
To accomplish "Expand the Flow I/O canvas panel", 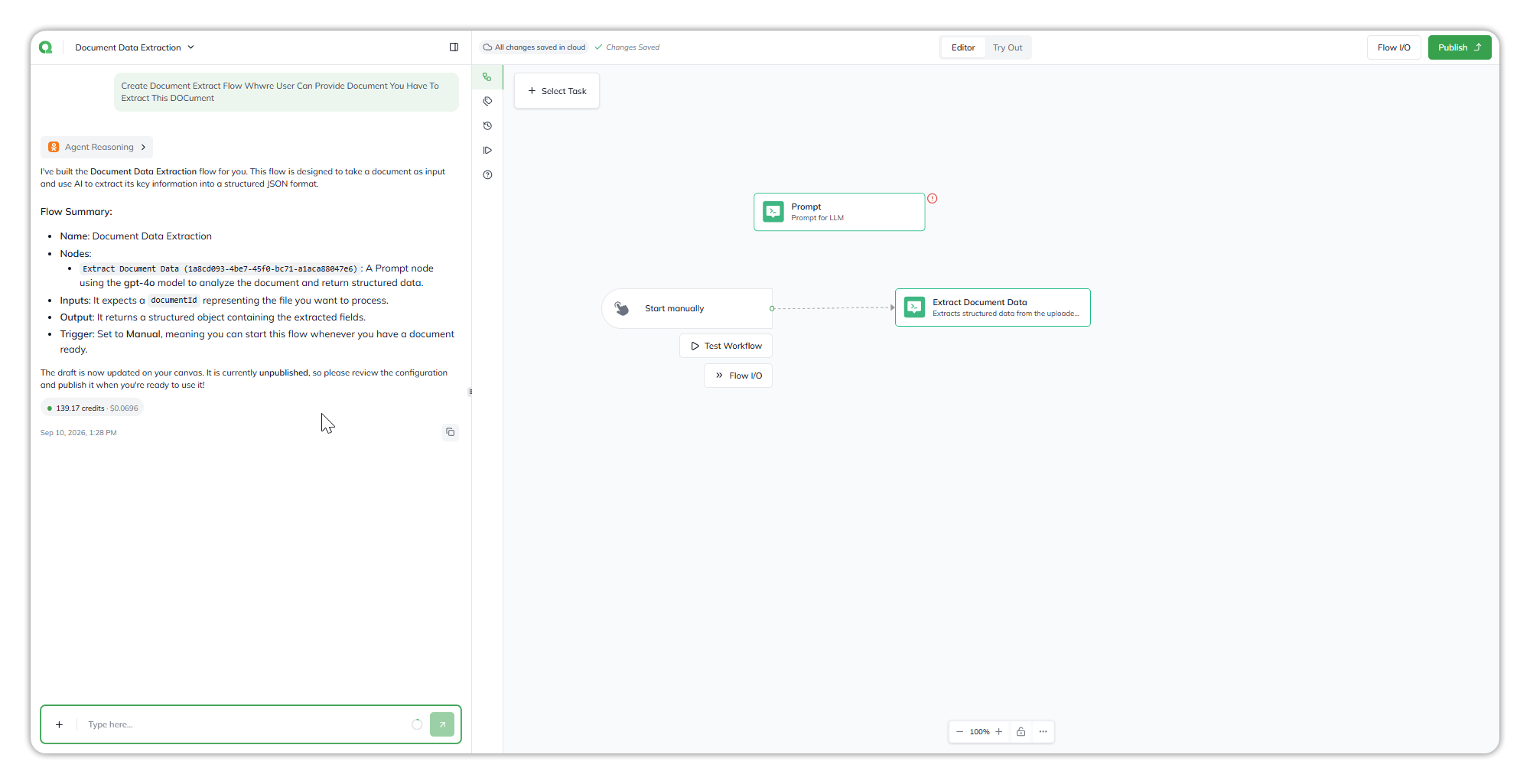I will click(x=738, y=376).
